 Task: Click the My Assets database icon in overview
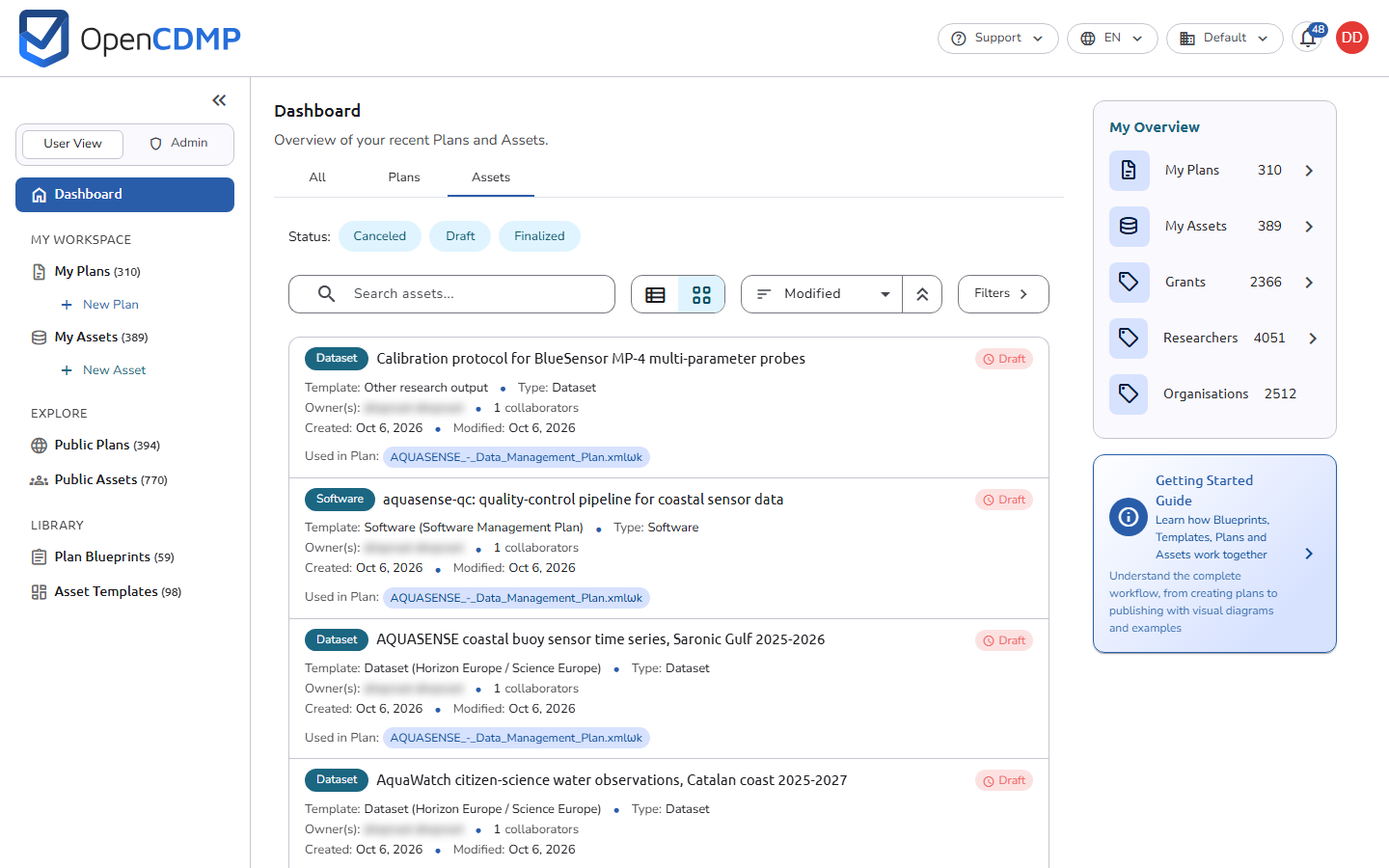pyautogui.click(x=1129, y=227)
